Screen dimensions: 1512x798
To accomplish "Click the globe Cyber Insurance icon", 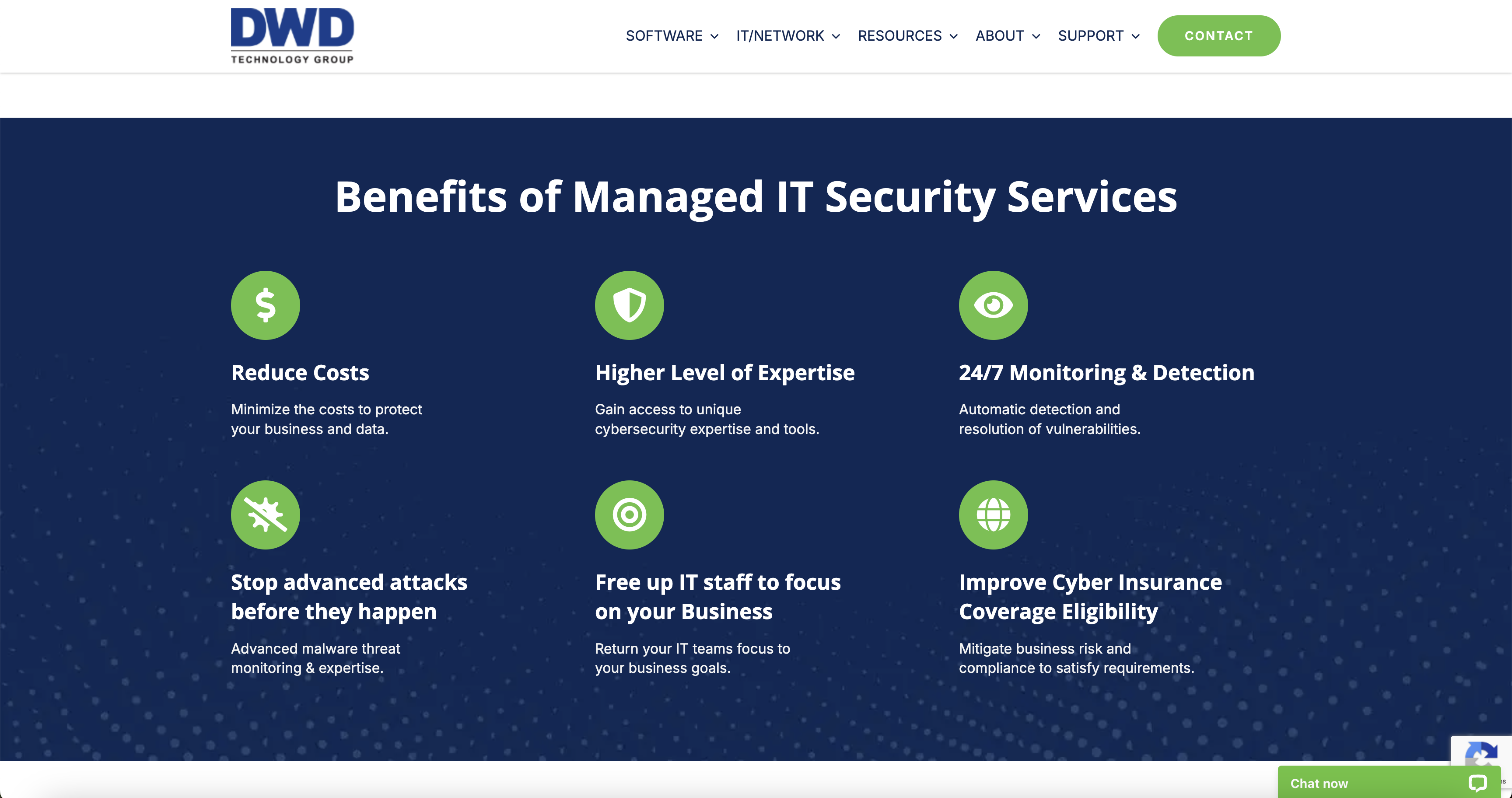I will pos(993,514).
